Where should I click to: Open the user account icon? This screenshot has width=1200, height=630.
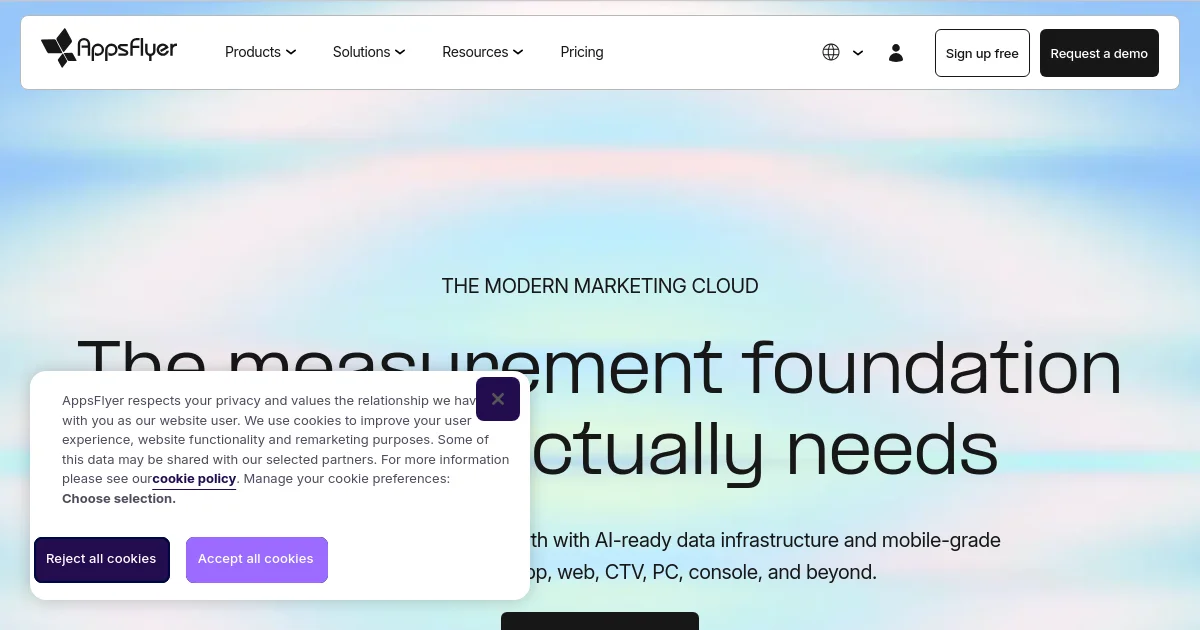click(x=896, y=52)
